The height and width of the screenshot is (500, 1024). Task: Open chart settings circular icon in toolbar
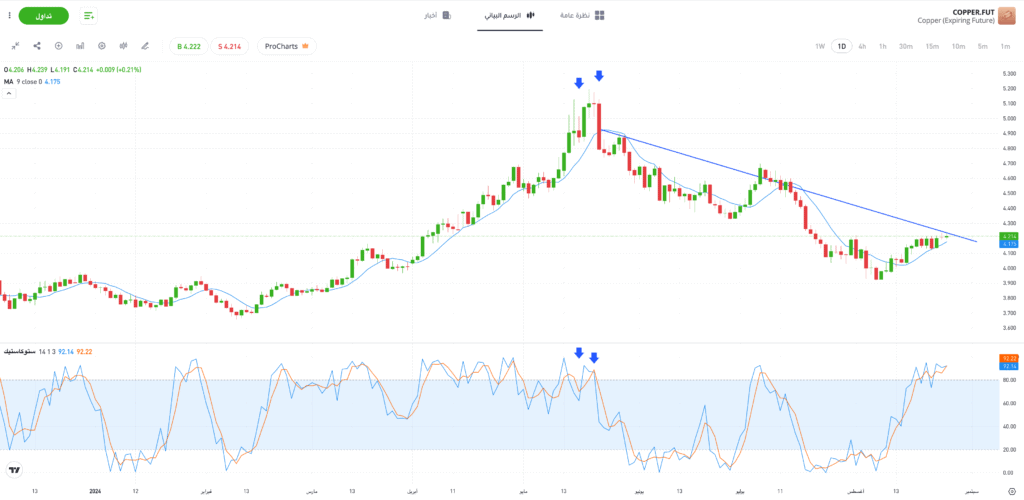pyautogui.click(x=102, y=46)
